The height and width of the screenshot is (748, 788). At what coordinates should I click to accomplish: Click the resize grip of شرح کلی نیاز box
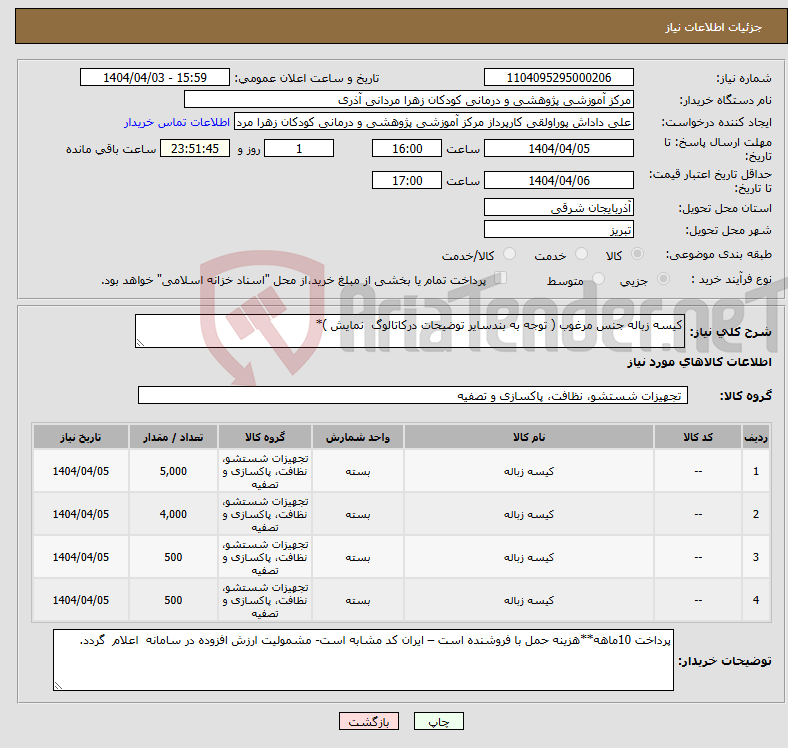pyautogui.click(x=140, y=343)
